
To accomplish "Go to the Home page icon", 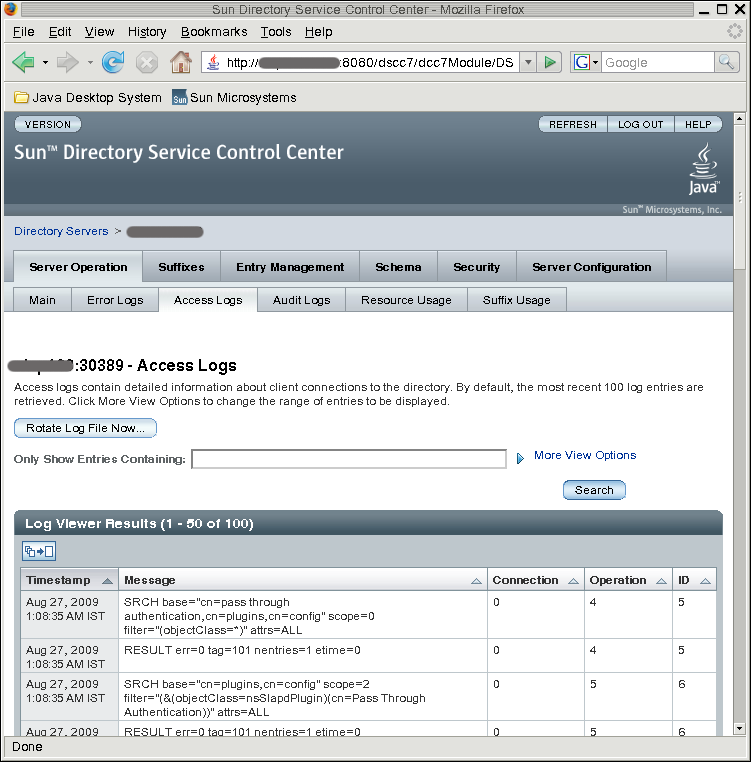I will click(181, 62).
